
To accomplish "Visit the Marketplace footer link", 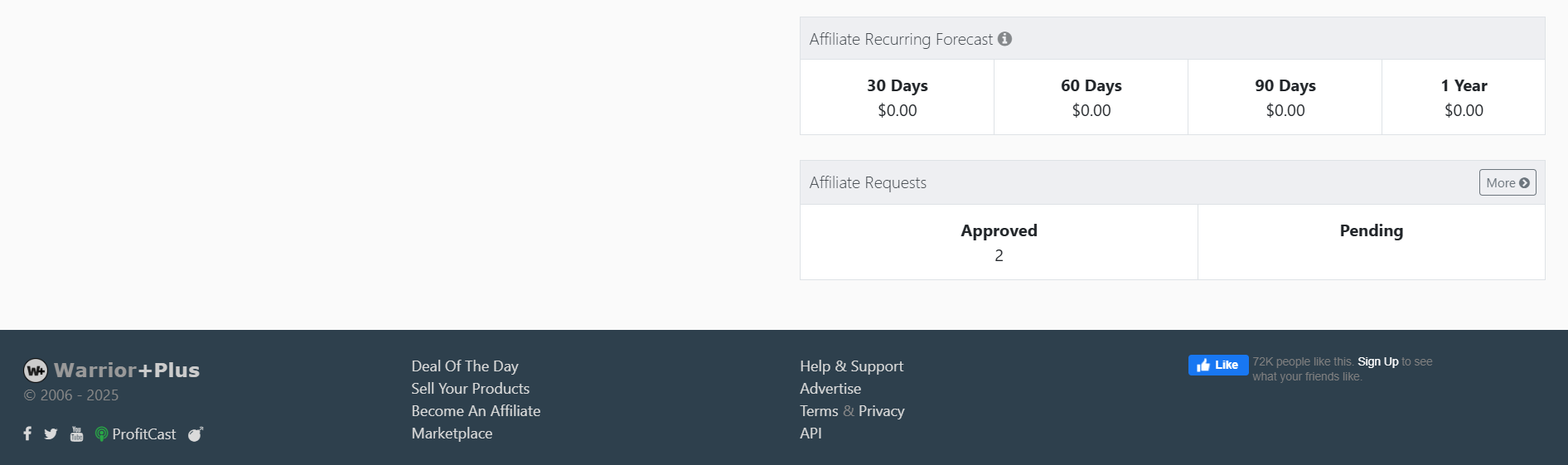I will click(452, 434).
